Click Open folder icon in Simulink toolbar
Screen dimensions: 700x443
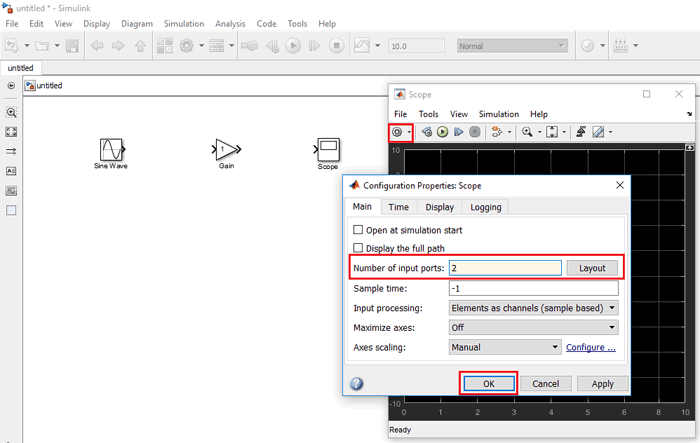click(x=42, y=46)
